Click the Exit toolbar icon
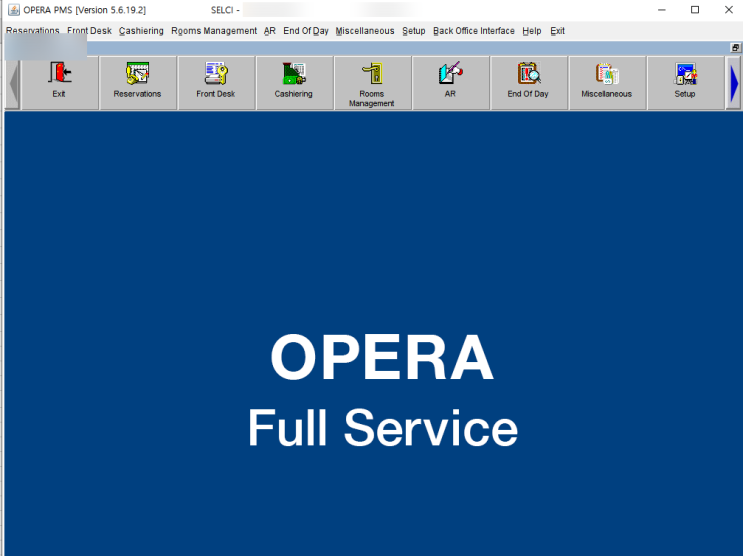This screenshot has width=743, height=556. tap(59, 82)
